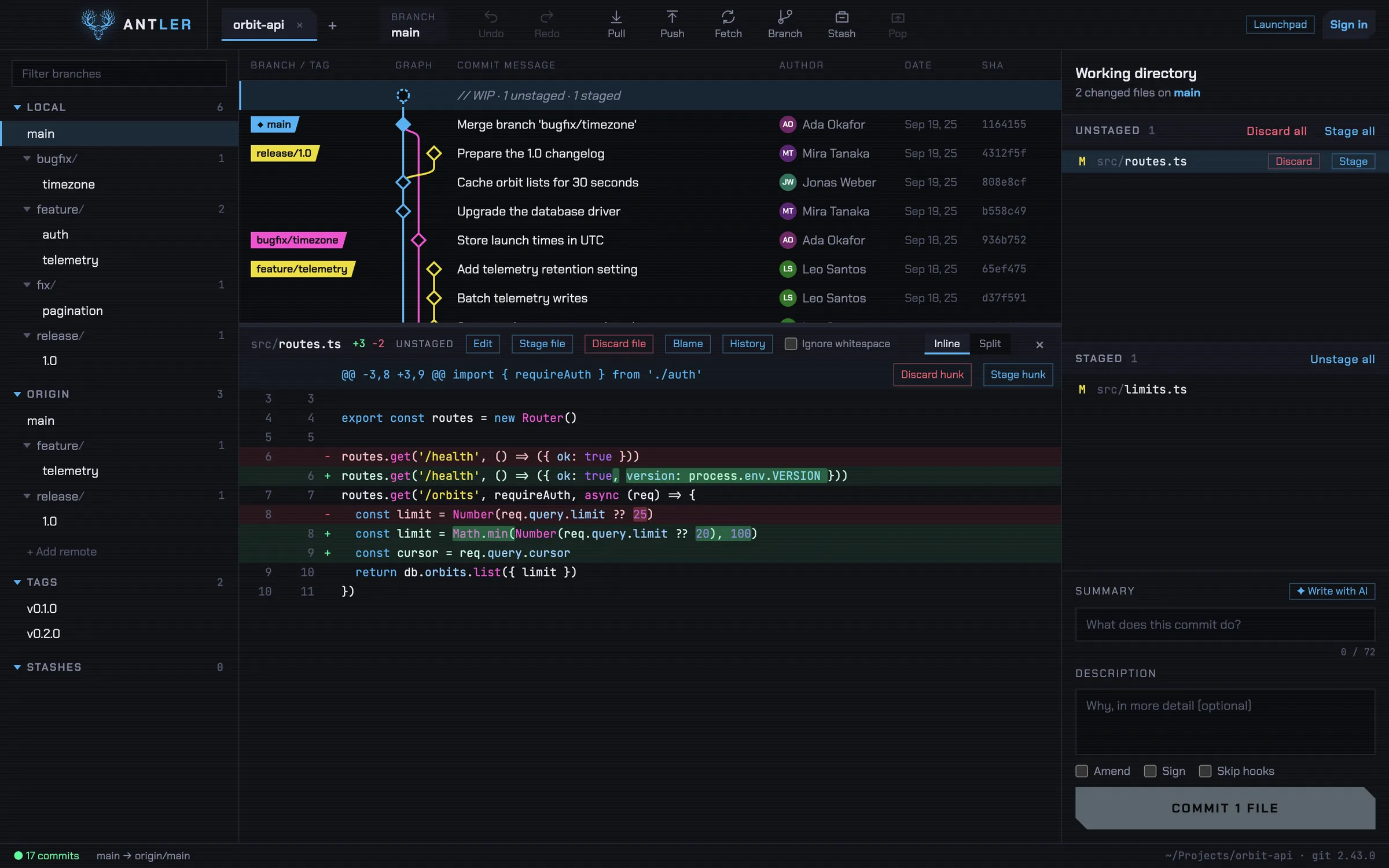Collapse the ORIGIN remote section
This screenshot has width=1389, height=868.
click(x=17, y=394)
